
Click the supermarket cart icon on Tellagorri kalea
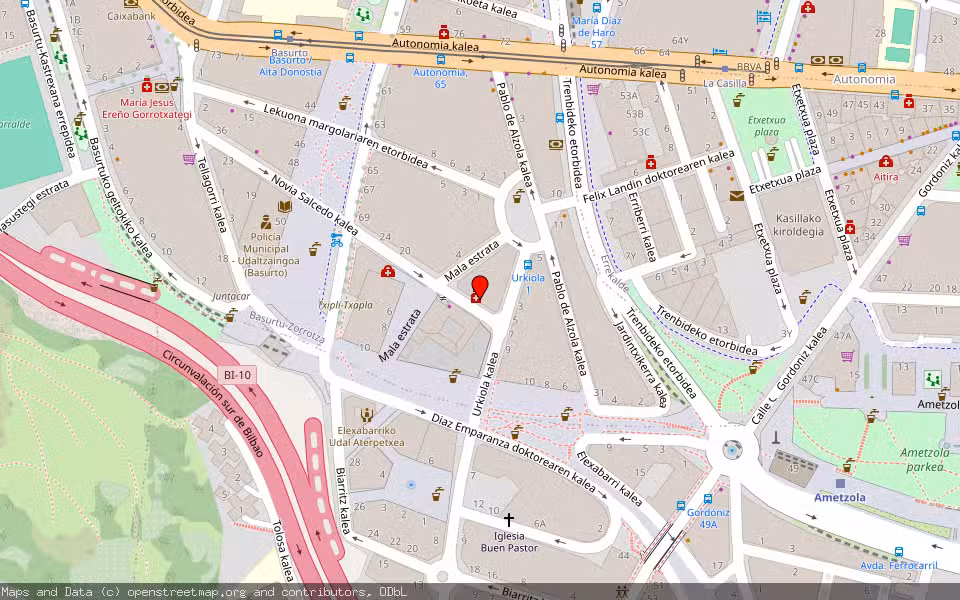[x=188, y=159]
